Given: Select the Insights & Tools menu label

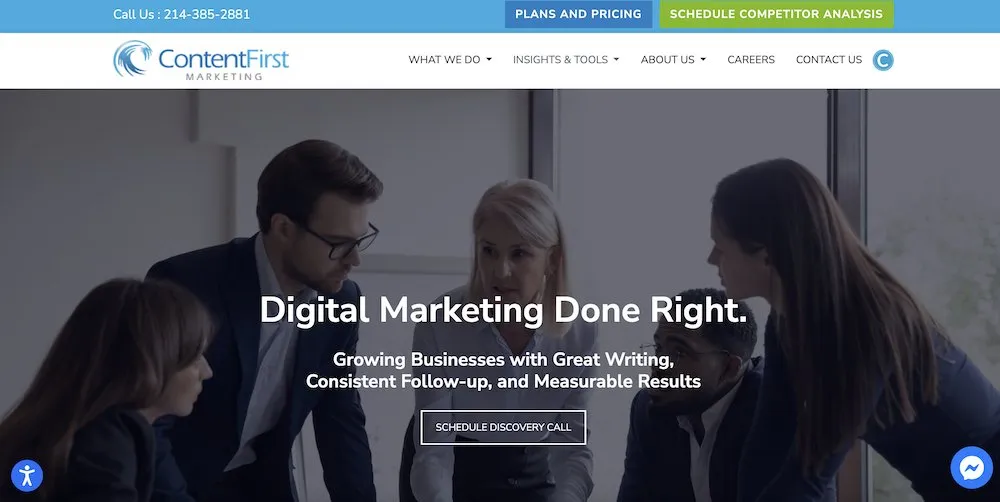Looking at the screenshot, I should [560, 59].
